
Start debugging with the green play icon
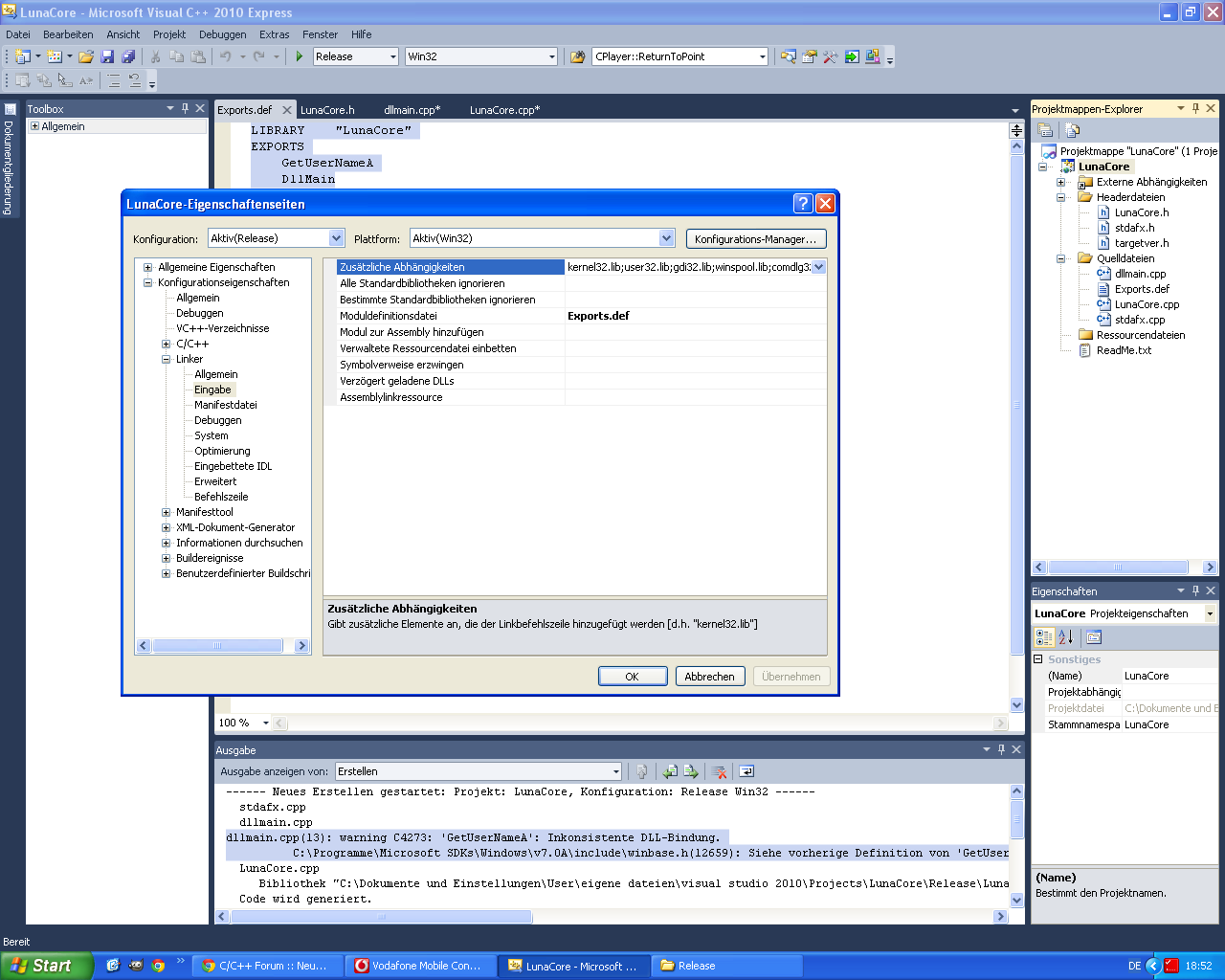(300, 56)
